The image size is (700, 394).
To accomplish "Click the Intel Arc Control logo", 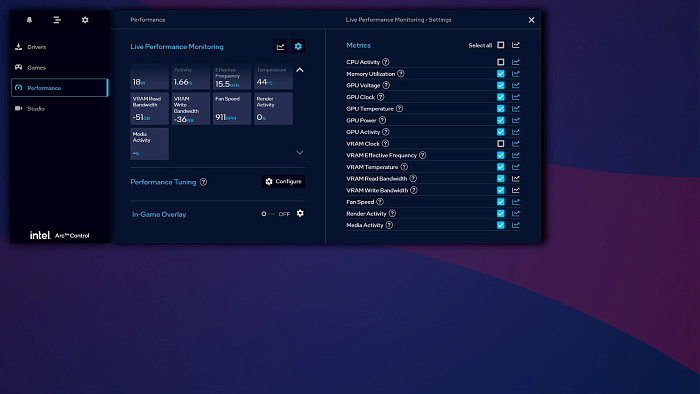I will (59, 235).
